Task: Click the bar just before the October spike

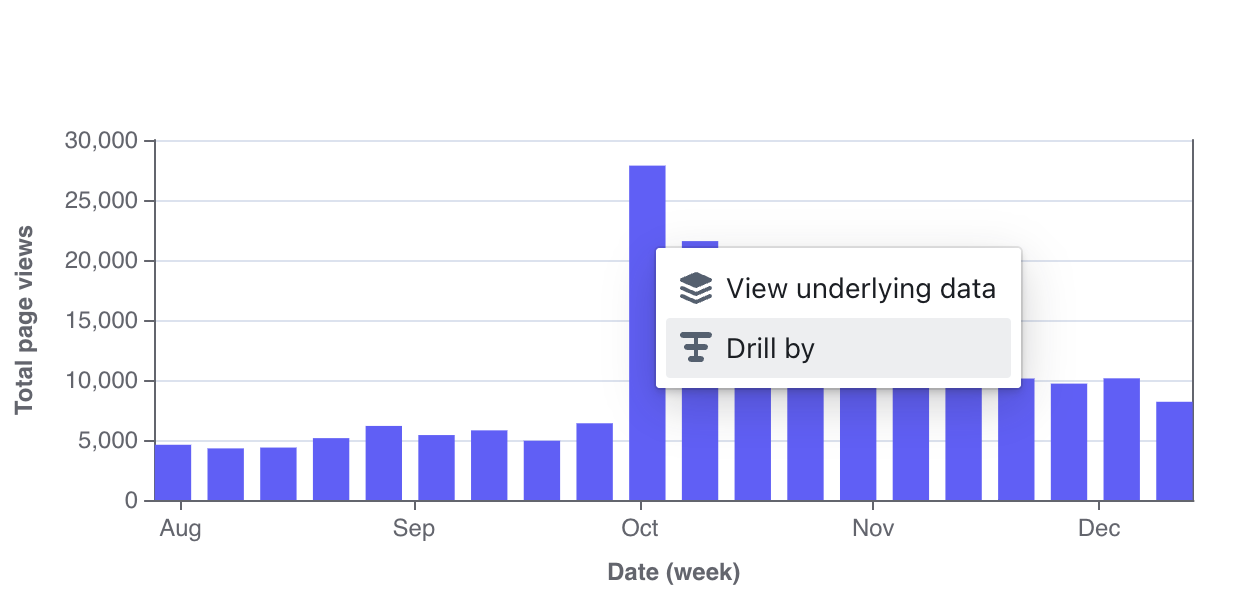Action: pyautogui.click(x=595, y=462)
